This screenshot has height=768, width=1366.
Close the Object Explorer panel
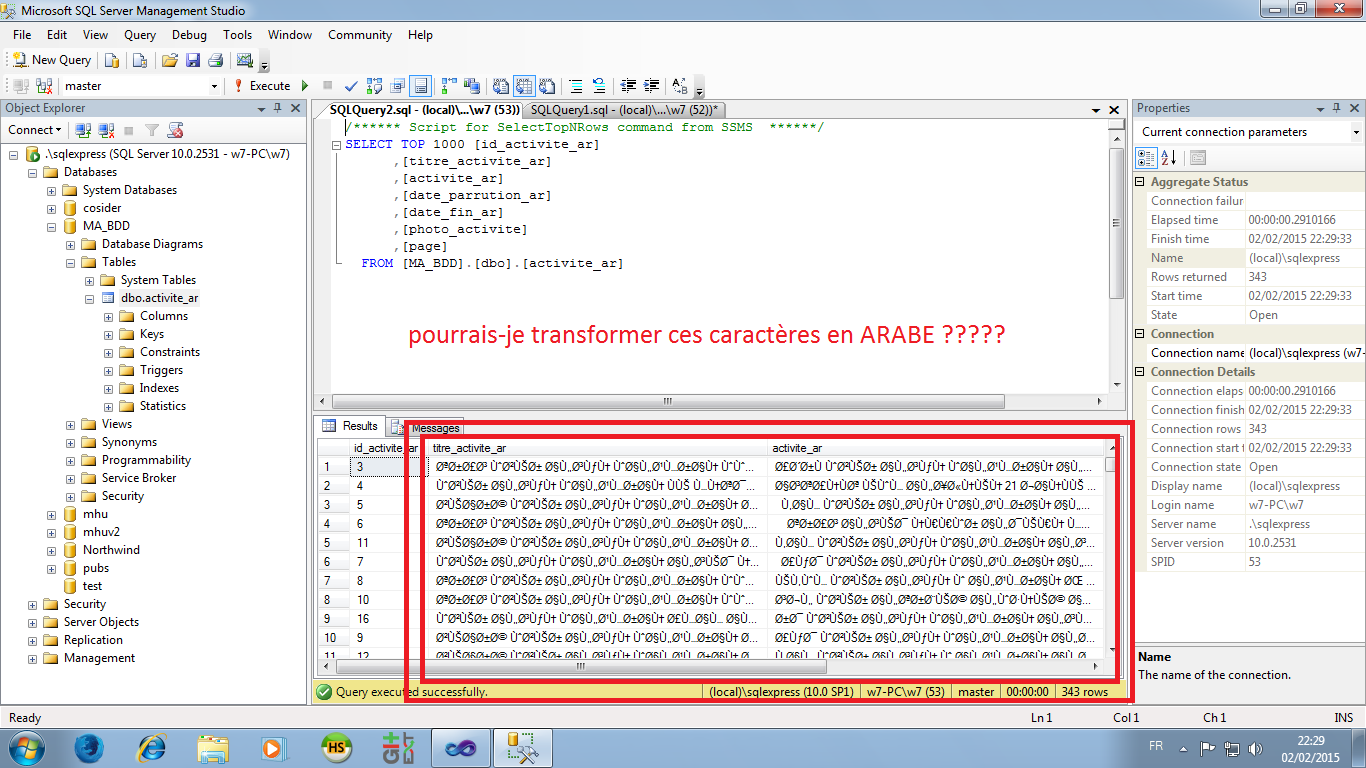296,108
